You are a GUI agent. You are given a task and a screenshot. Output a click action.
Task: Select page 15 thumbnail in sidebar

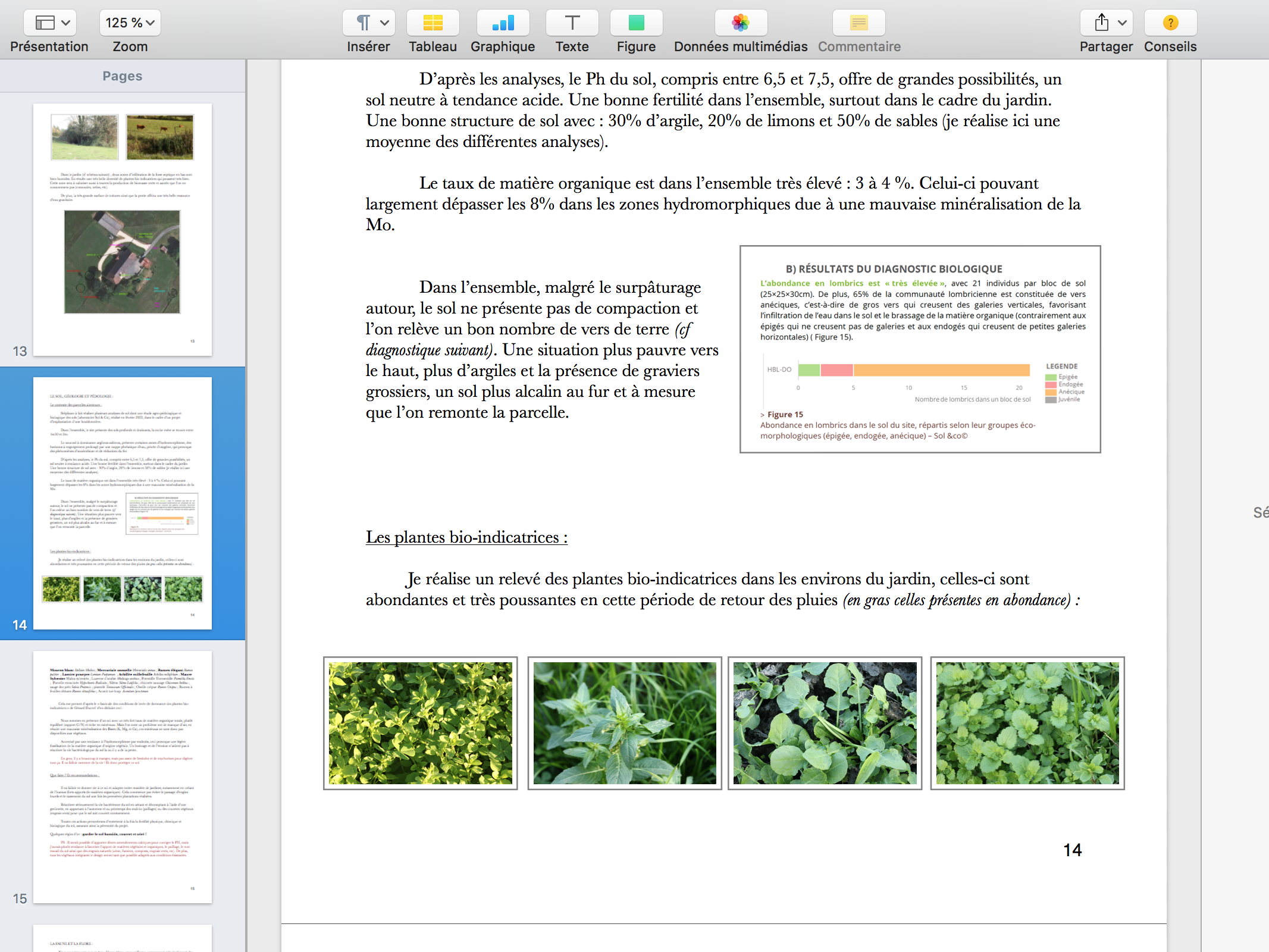pyautogui.click(x=123, y=777)
